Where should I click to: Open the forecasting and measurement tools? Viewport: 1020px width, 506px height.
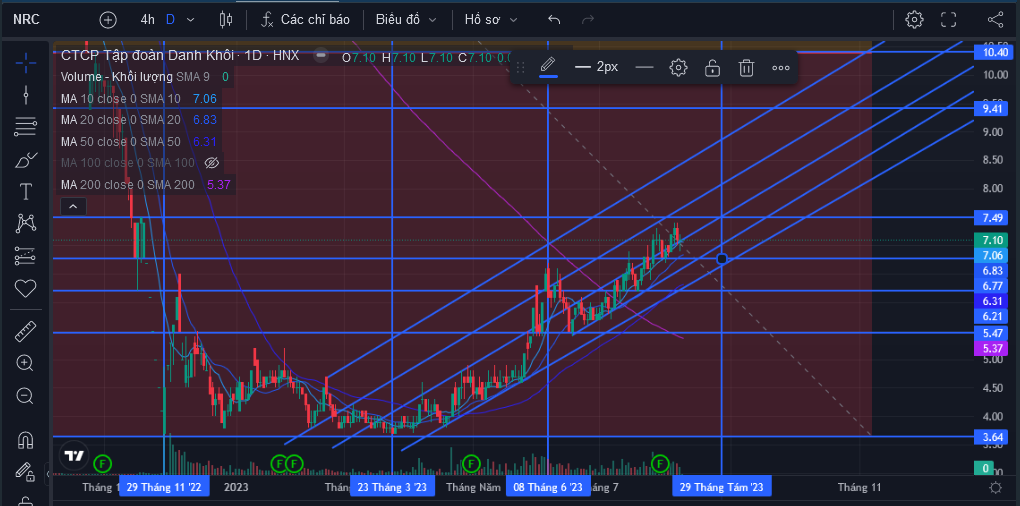tap(25, 256)
